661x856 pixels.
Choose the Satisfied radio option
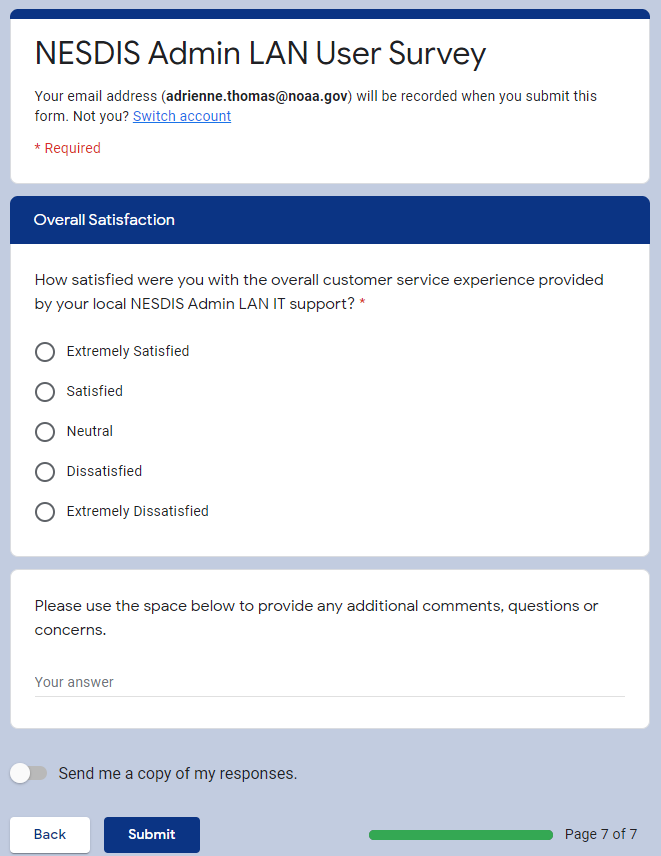click(45, 392)
